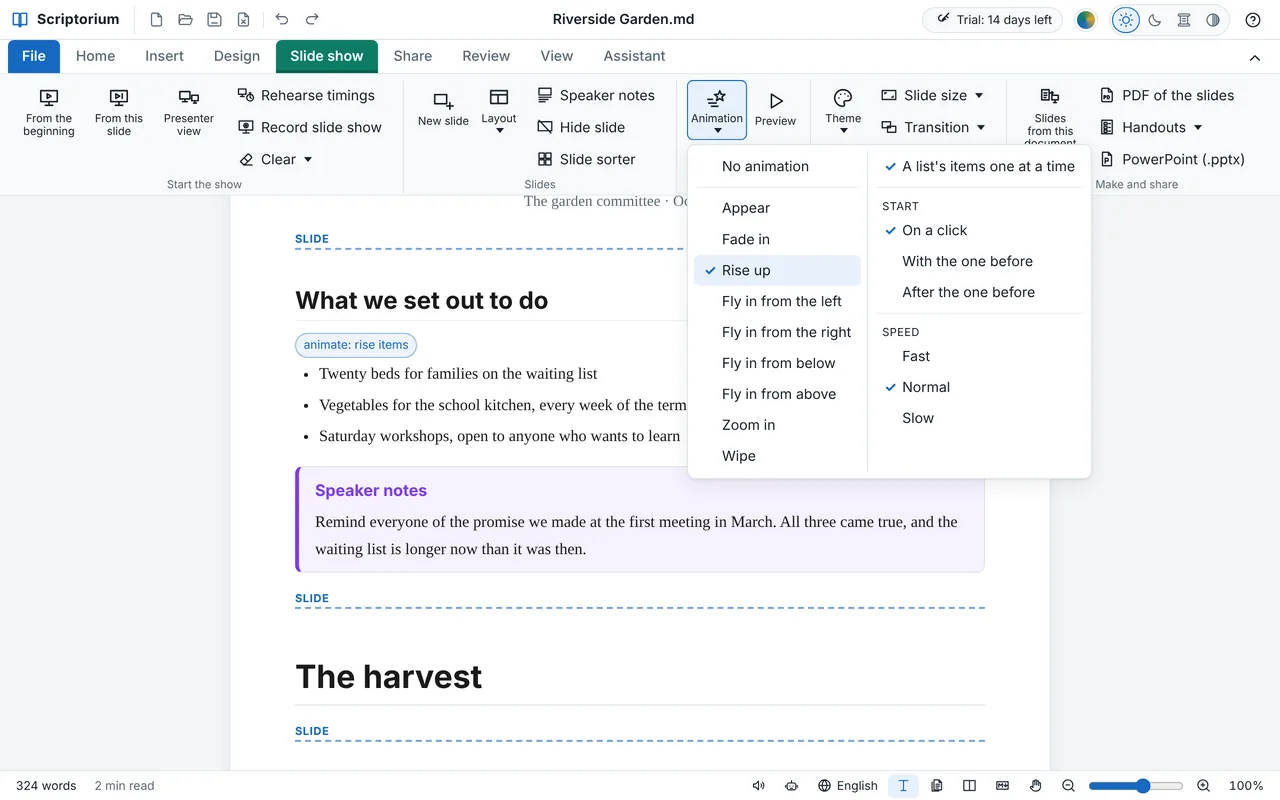The image size is (1280, 800).
Task: Open Presenter view
Action: [189, 112]
